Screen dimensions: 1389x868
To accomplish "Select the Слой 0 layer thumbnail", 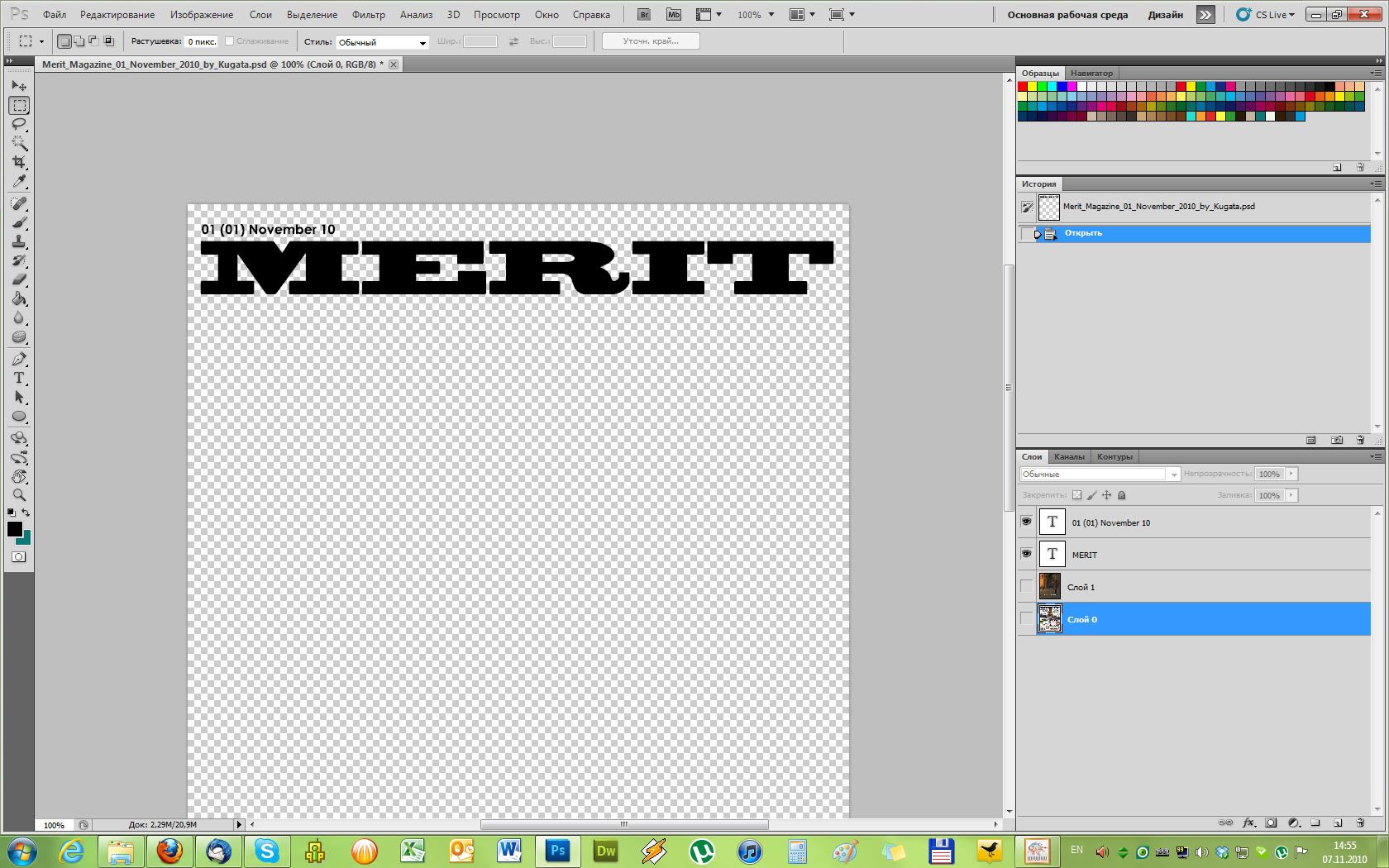I will point(1049,618).
